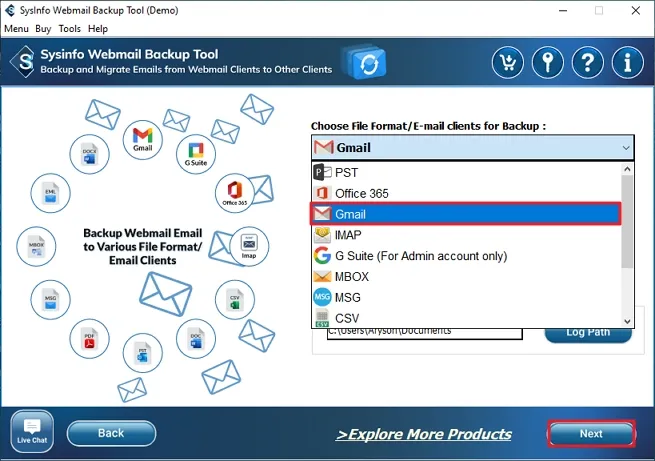Click the key activation icon
The height and width of the screenshot is (461, 655).
[x=548, y=63]
